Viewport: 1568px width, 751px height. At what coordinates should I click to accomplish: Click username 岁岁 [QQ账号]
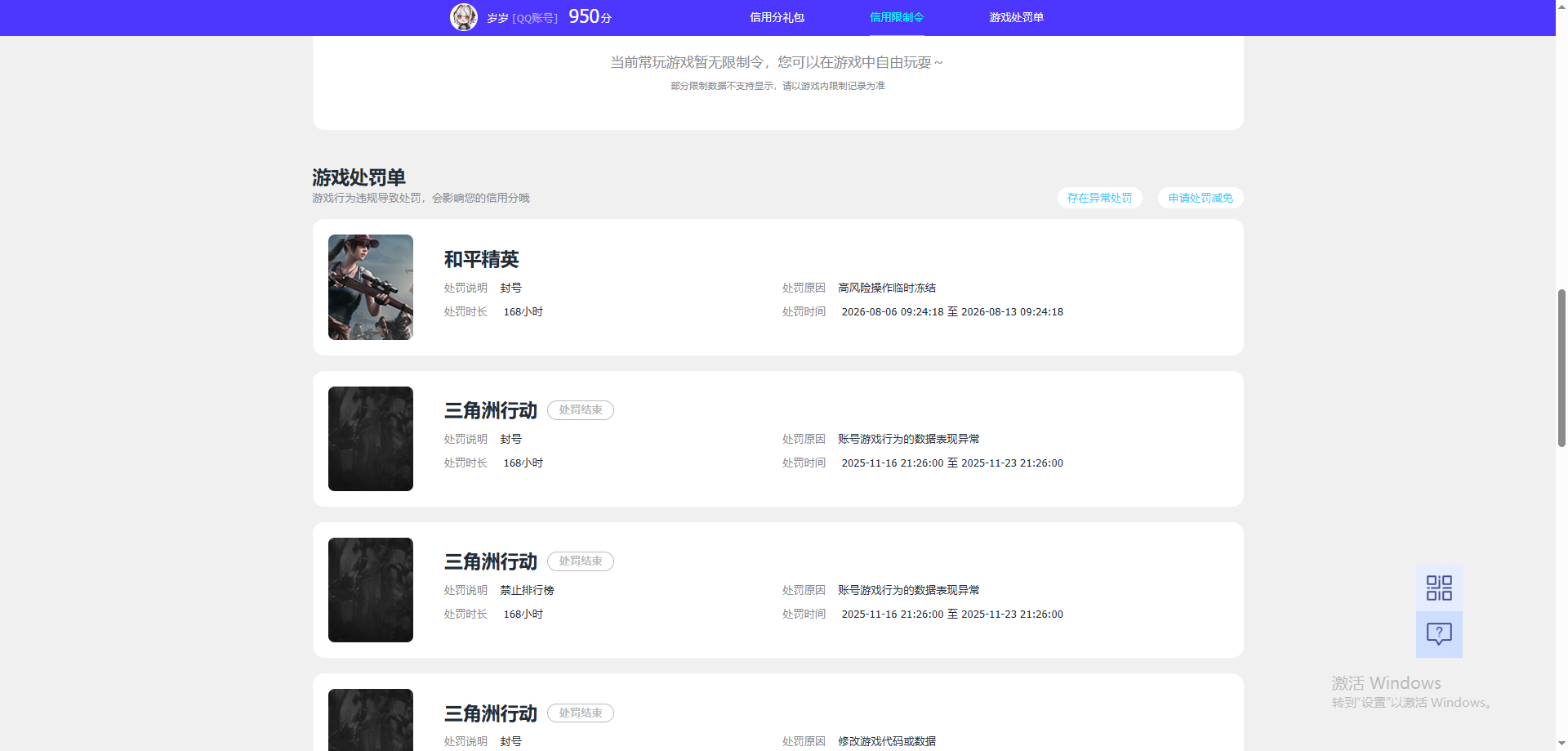(x=522, y=18)
